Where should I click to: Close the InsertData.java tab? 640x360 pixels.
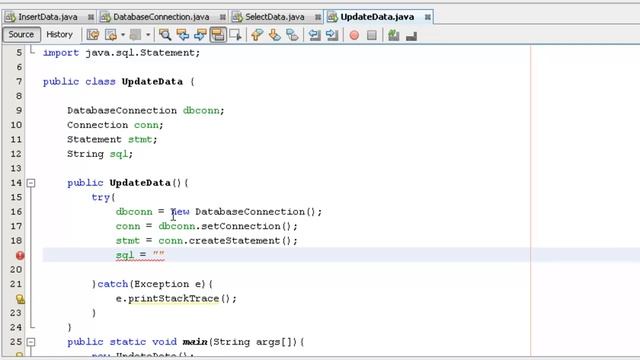tap(91, 17)
